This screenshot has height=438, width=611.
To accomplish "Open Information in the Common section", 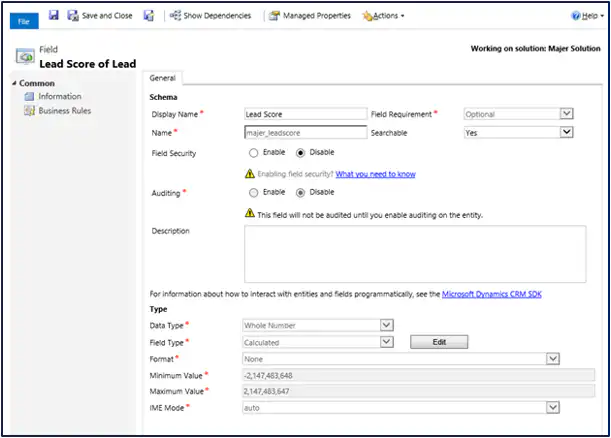I will click(x=60, y=97).
